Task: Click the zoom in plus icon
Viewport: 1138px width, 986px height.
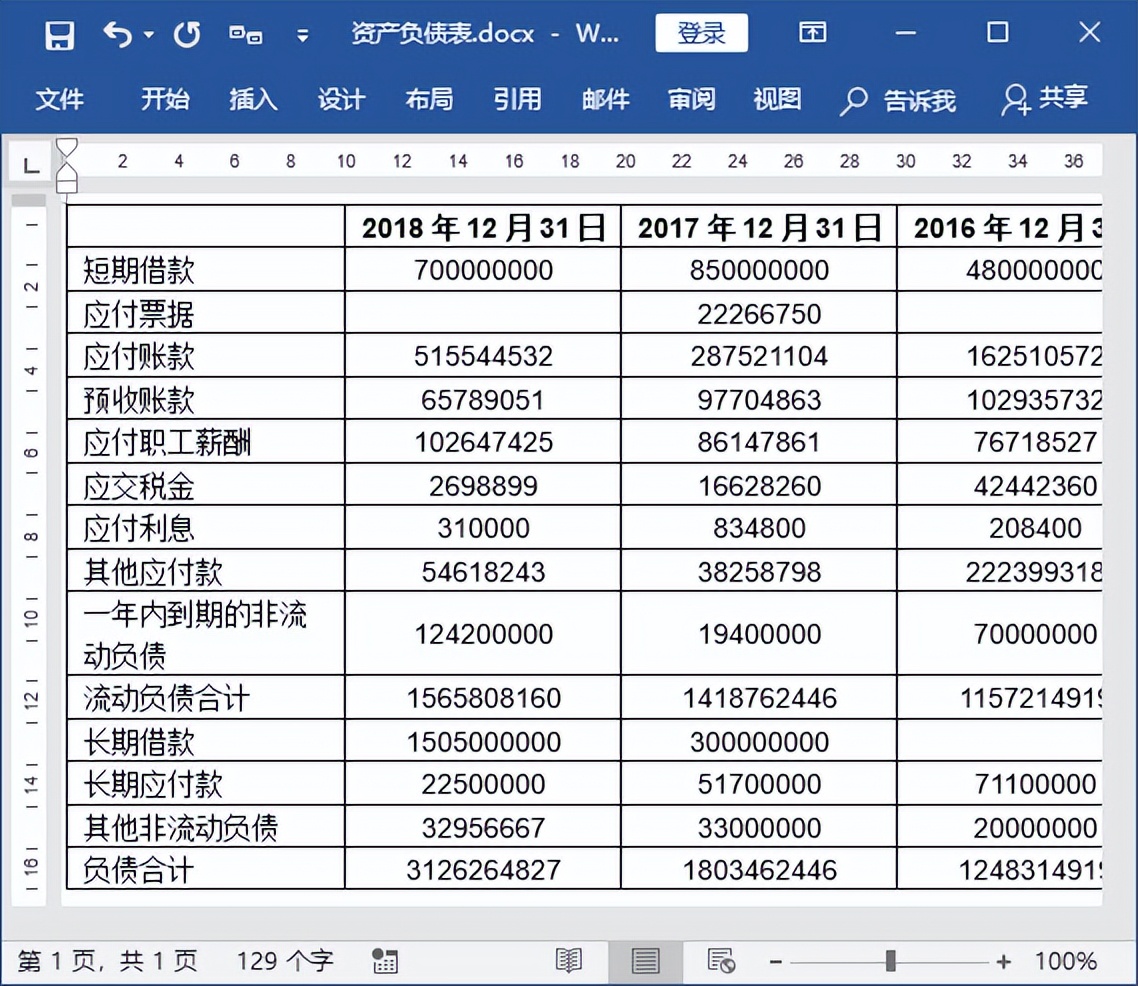Action: click(x=1003, y=960)
